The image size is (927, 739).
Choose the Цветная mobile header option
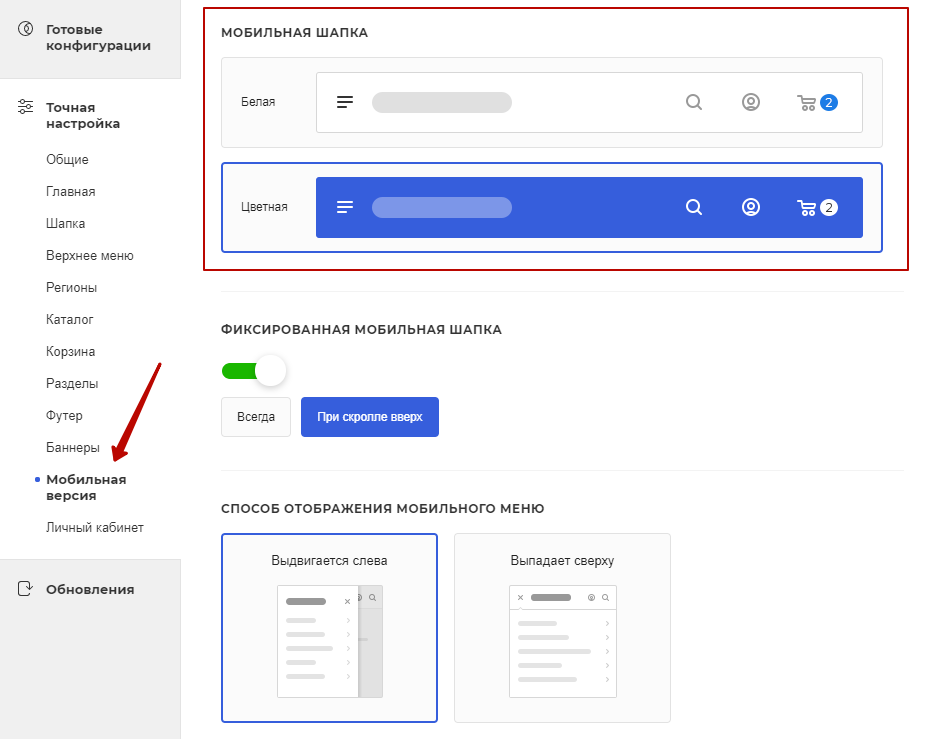click(x=552, y=208)
